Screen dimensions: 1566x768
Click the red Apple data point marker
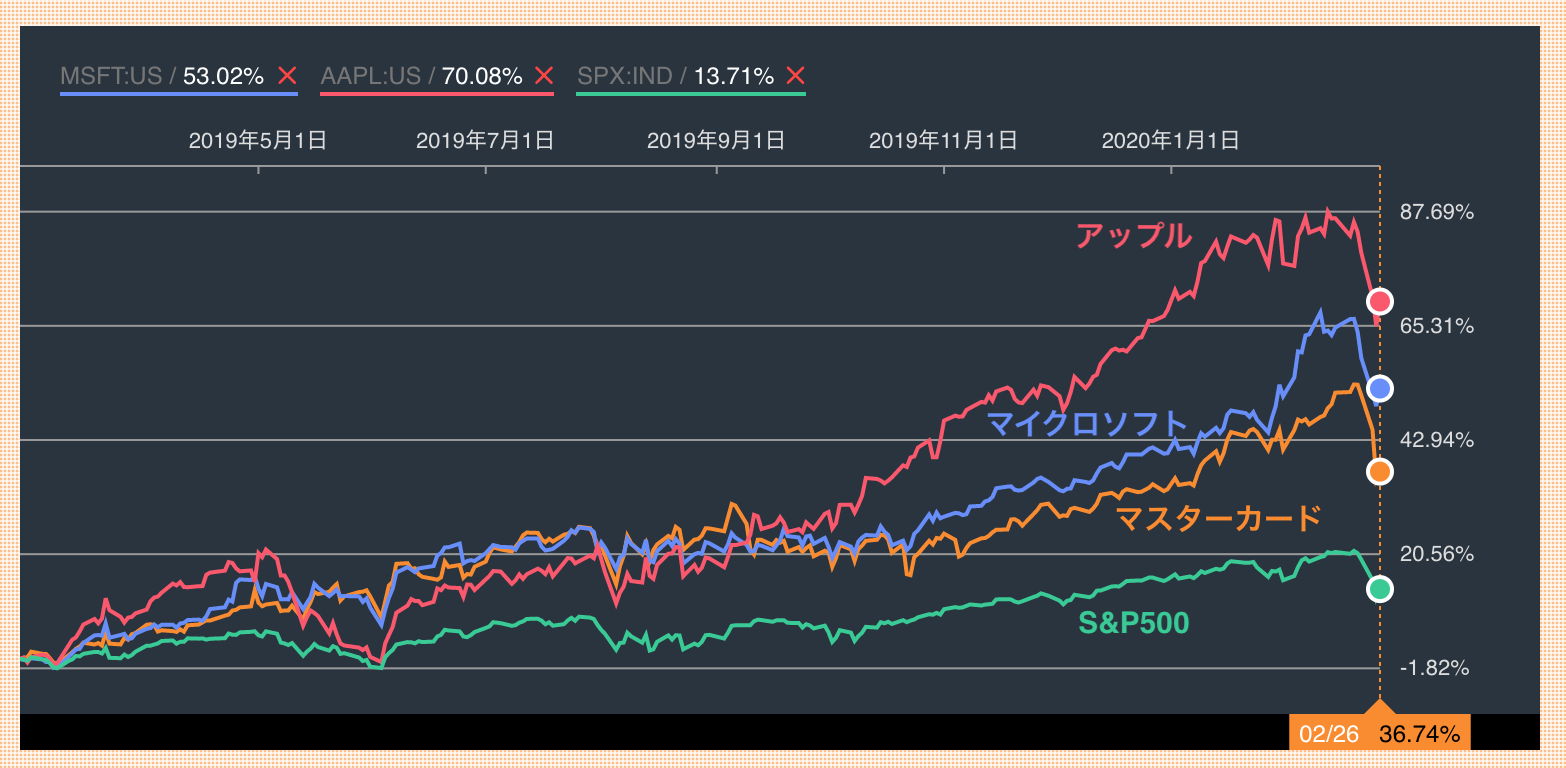1380,301
